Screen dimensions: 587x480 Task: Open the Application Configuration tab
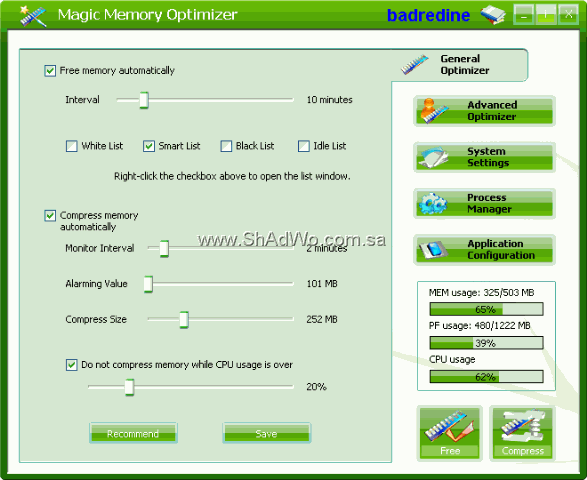(484, 250)
